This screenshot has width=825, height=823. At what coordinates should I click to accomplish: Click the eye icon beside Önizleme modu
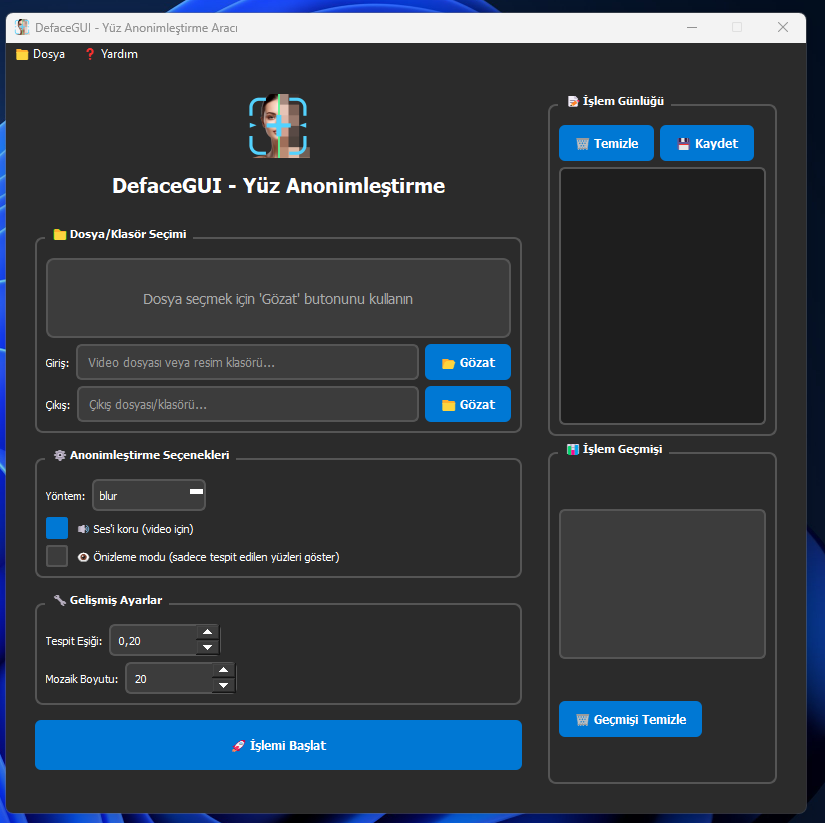pos(84,557)
